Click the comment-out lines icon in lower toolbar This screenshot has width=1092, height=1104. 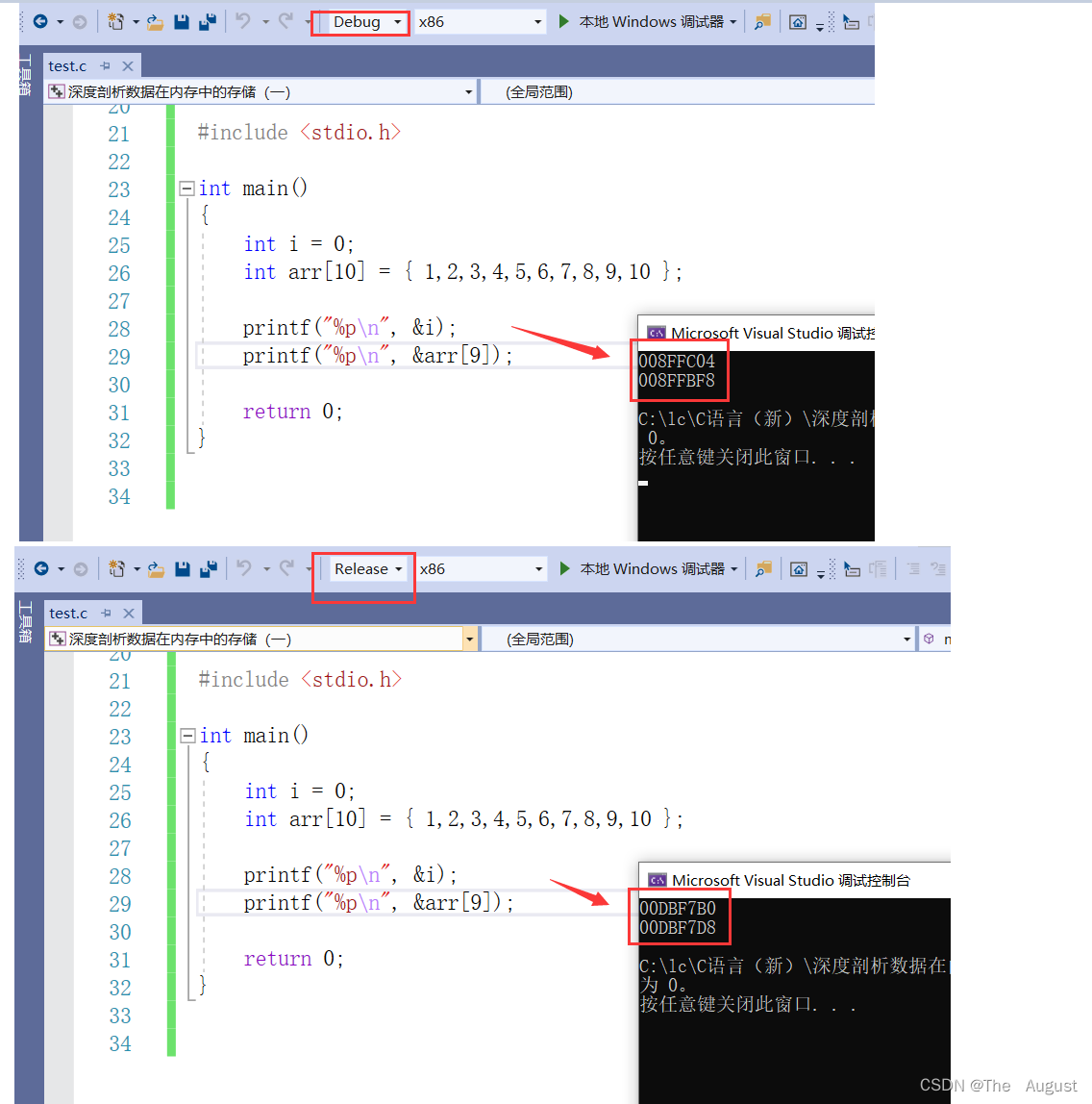pos(913,569)
